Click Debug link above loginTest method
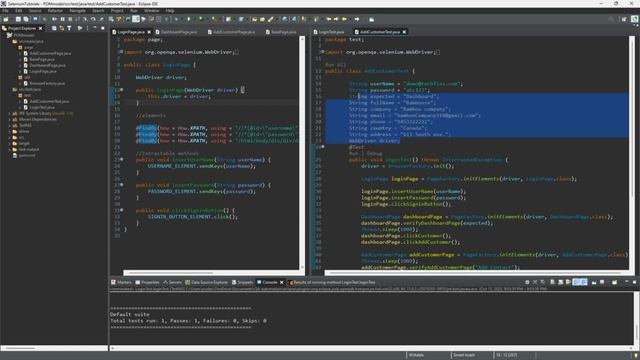Image resolution: width=640 pixels, height=360 pixels. click(374, 153)
